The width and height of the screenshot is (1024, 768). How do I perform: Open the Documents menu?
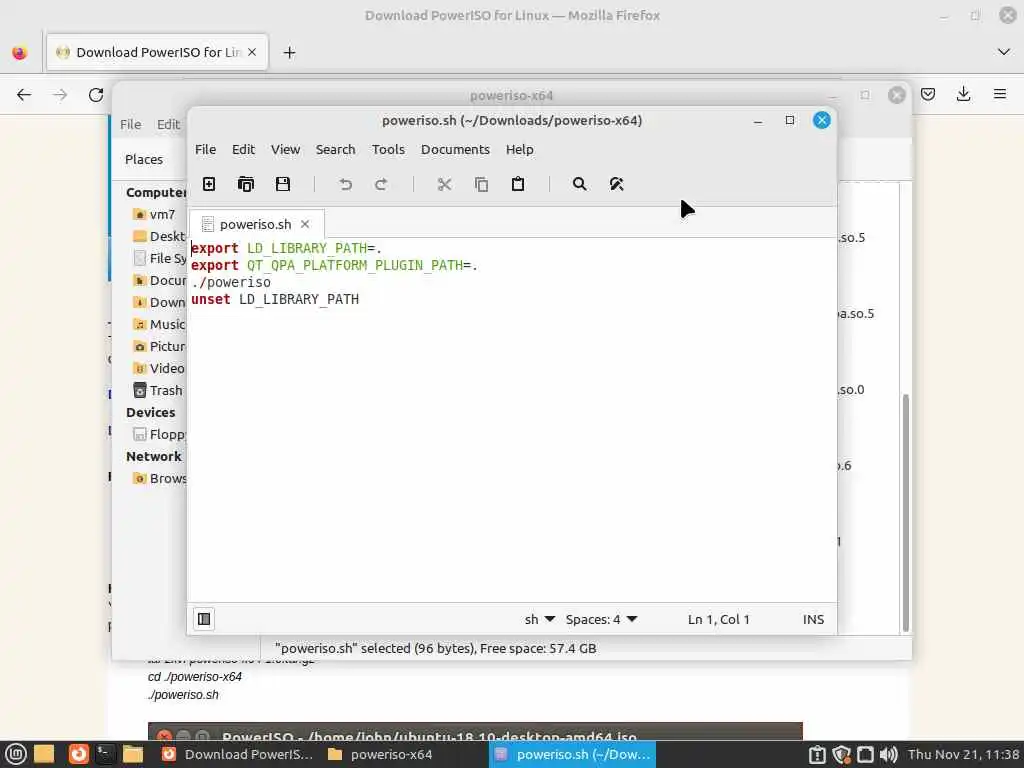pos(455,150)
